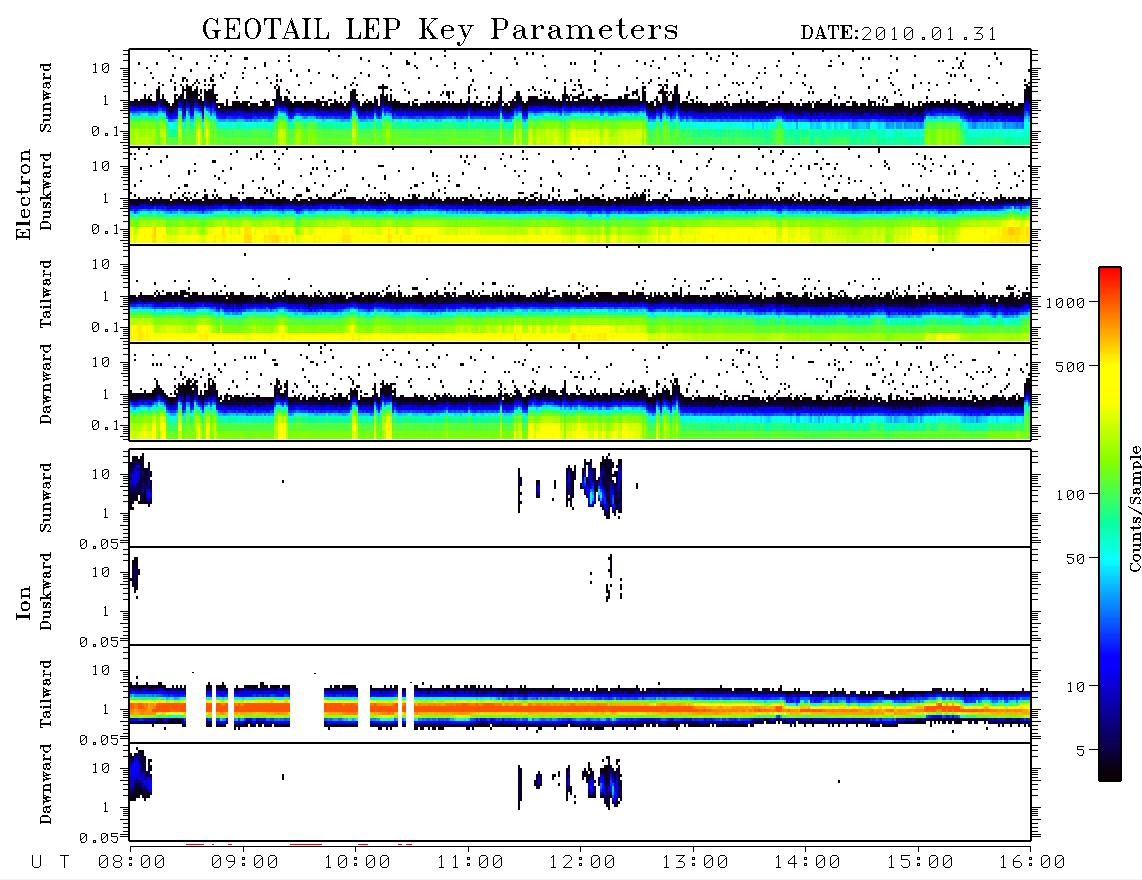Click the "10:00" time axis label
1142x880 pixels.
(357, 863)
